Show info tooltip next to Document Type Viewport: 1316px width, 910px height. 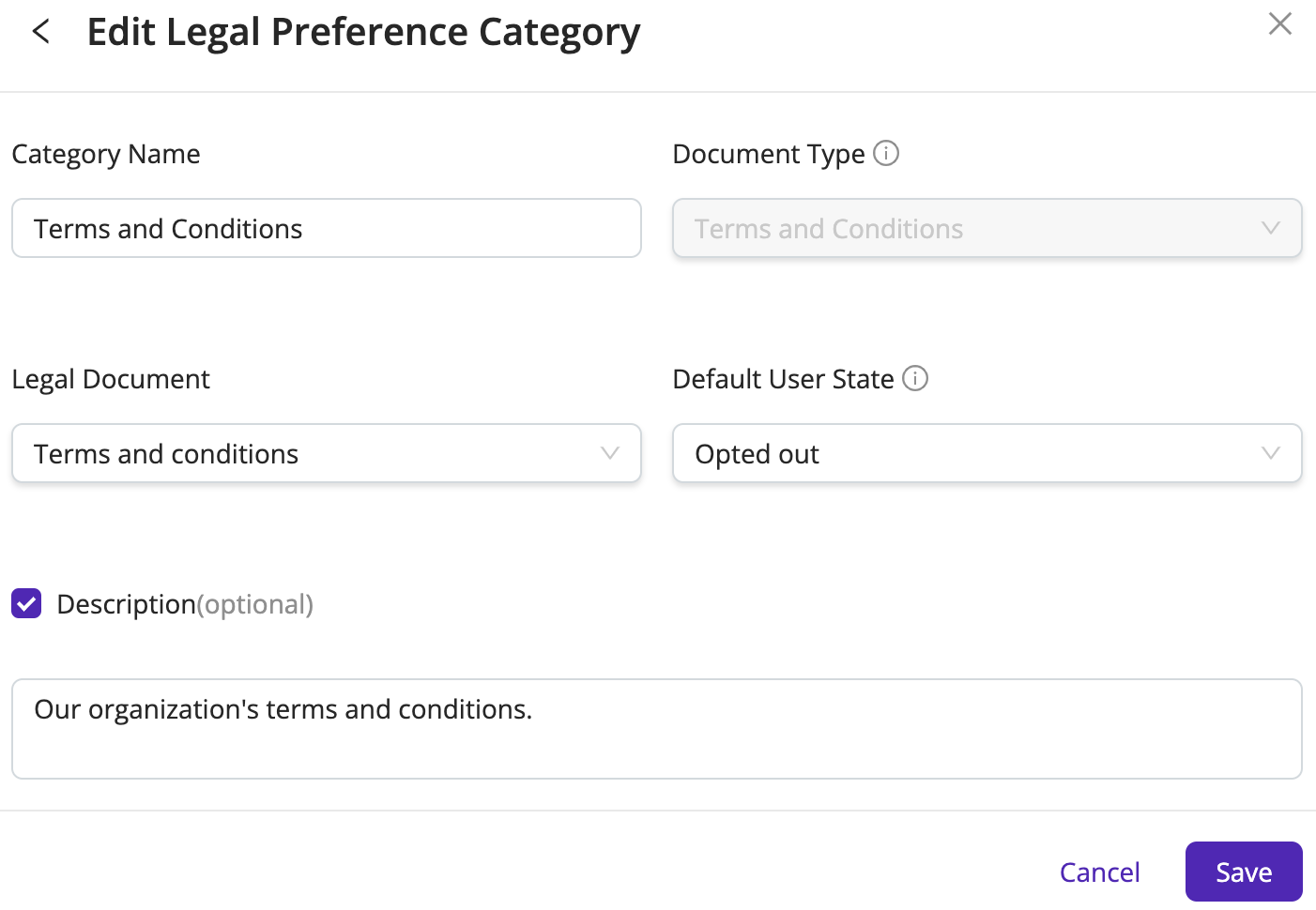pos(886,153)
